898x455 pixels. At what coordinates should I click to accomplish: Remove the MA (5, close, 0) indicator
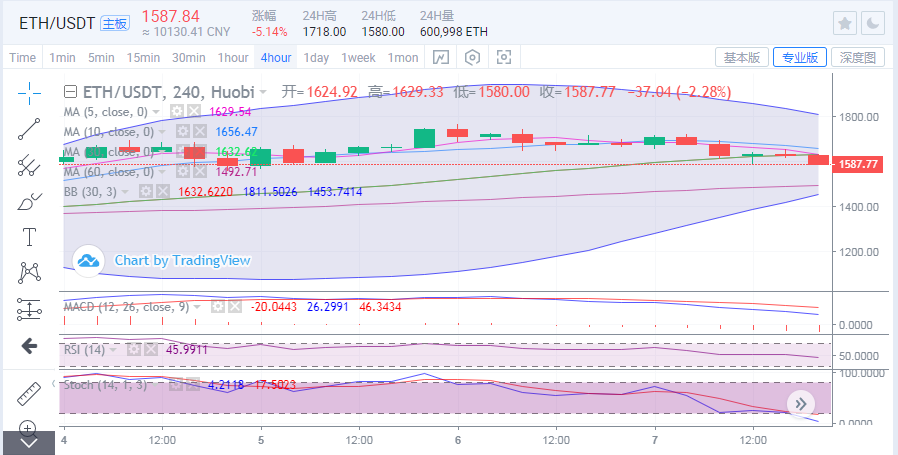194,112
